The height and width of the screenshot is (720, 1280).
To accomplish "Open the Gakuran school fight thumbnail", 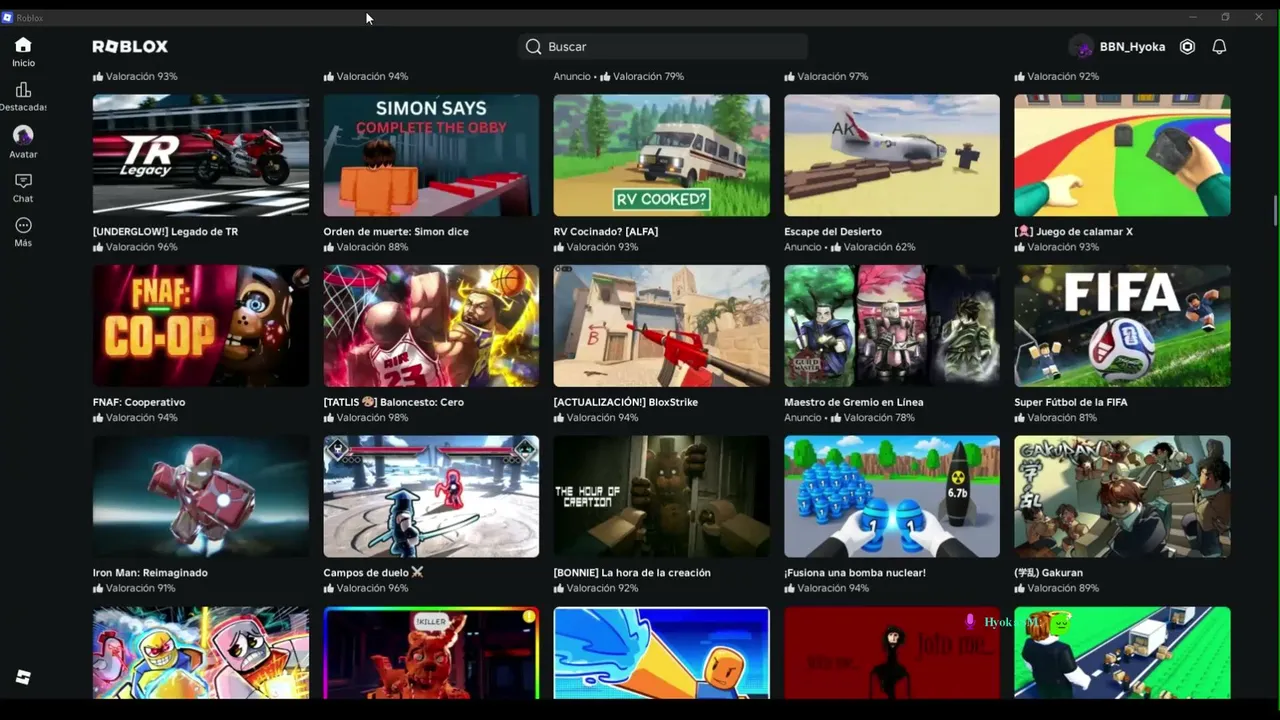I will coord(1122,496).
